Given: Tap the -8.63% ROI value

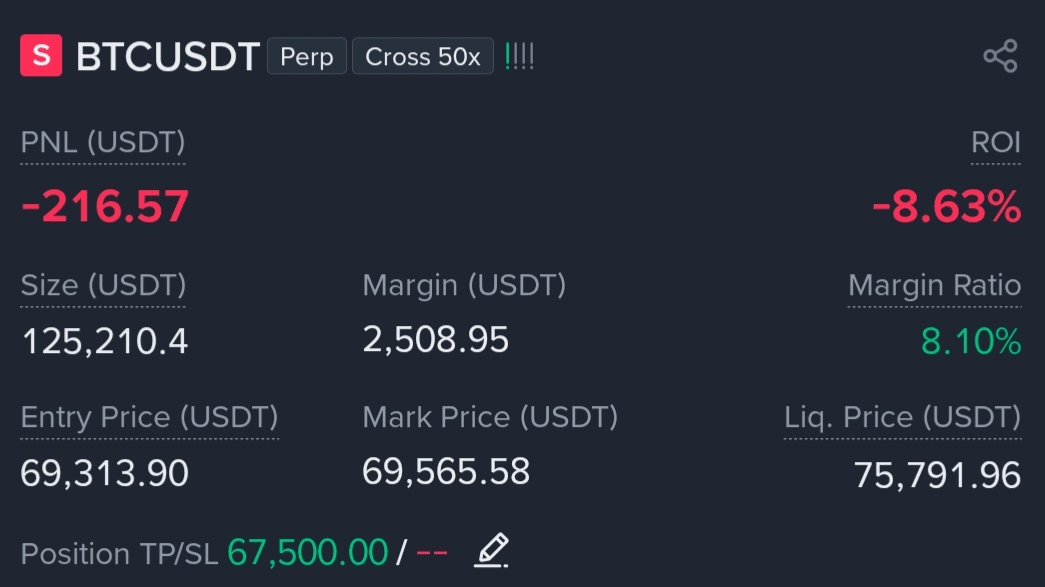Looking at the screenshot, I should (946, 206).
